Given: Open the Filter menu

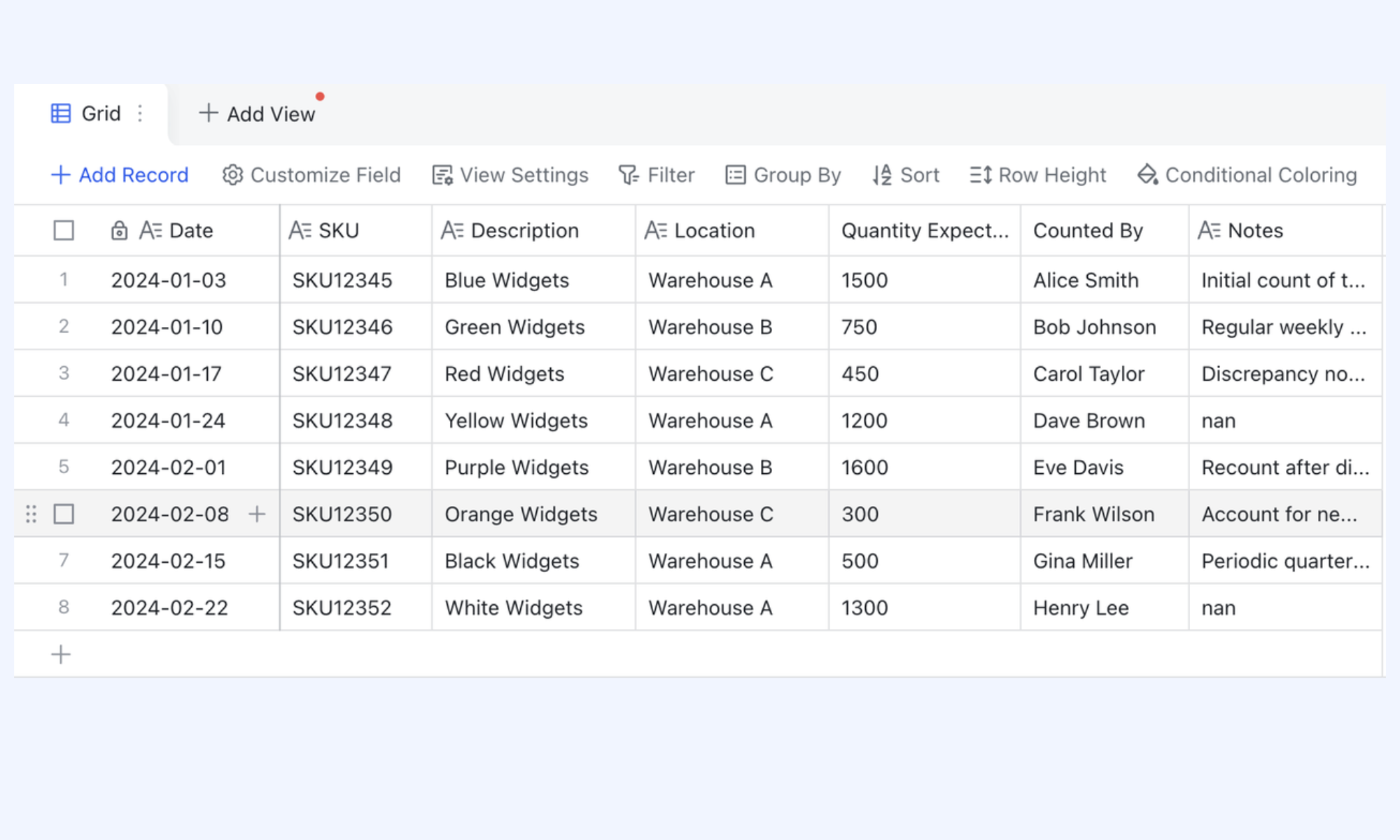Looking at the screenshot, I should [657, 175].
